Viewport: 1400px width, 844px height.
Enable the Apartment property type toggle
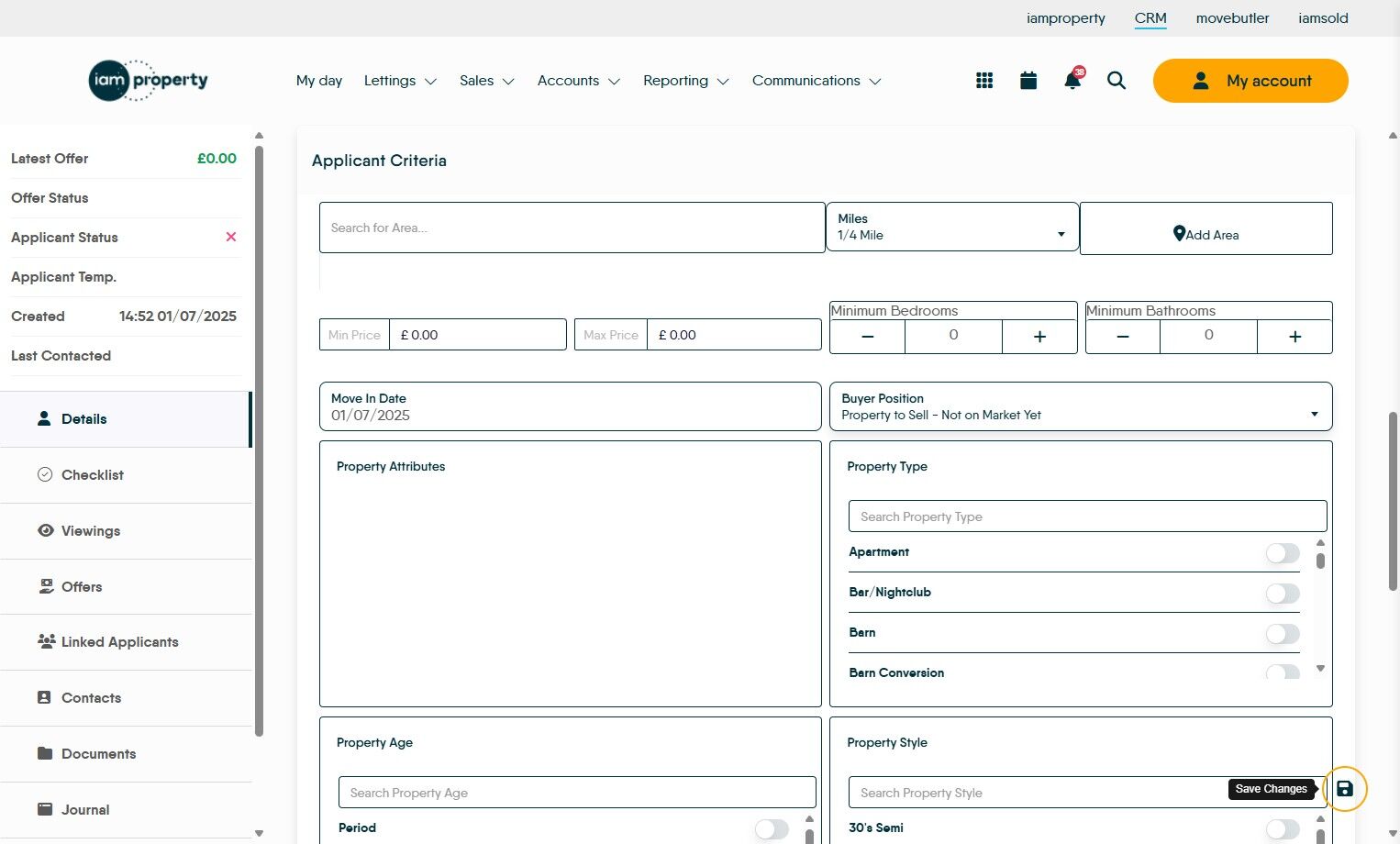click(x=1282, y=553)
